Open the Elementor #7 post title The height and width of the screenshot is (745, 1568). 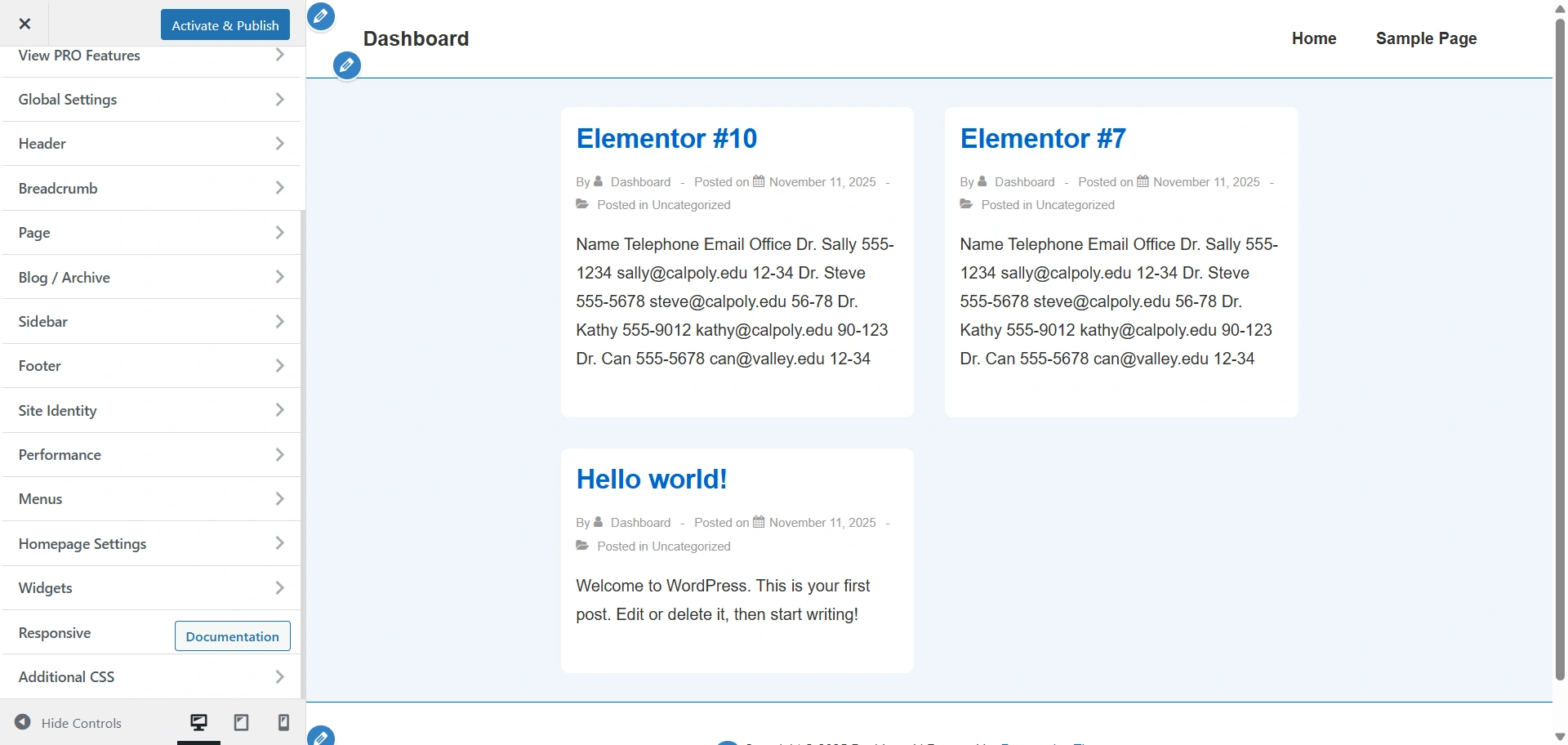click(1043, 138)
